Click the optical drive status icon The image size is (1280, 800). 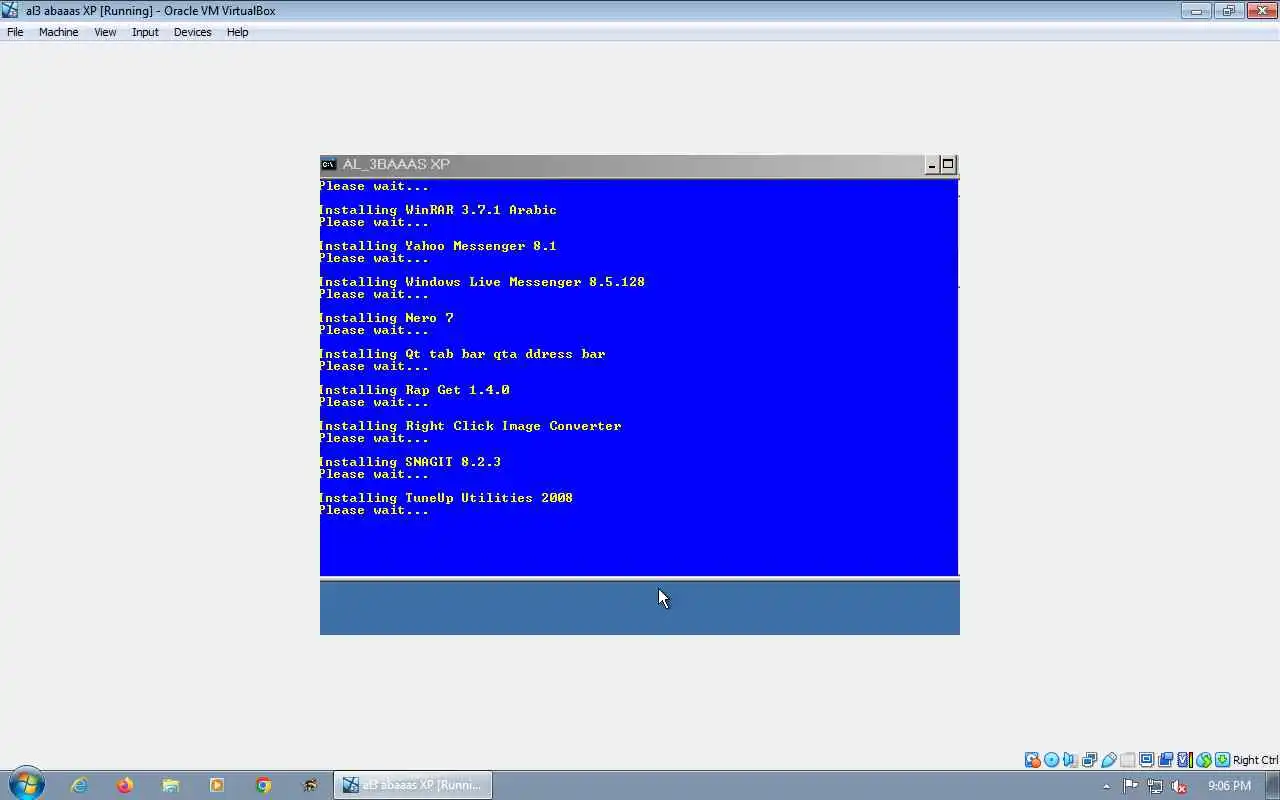[x=1052, y=760]
